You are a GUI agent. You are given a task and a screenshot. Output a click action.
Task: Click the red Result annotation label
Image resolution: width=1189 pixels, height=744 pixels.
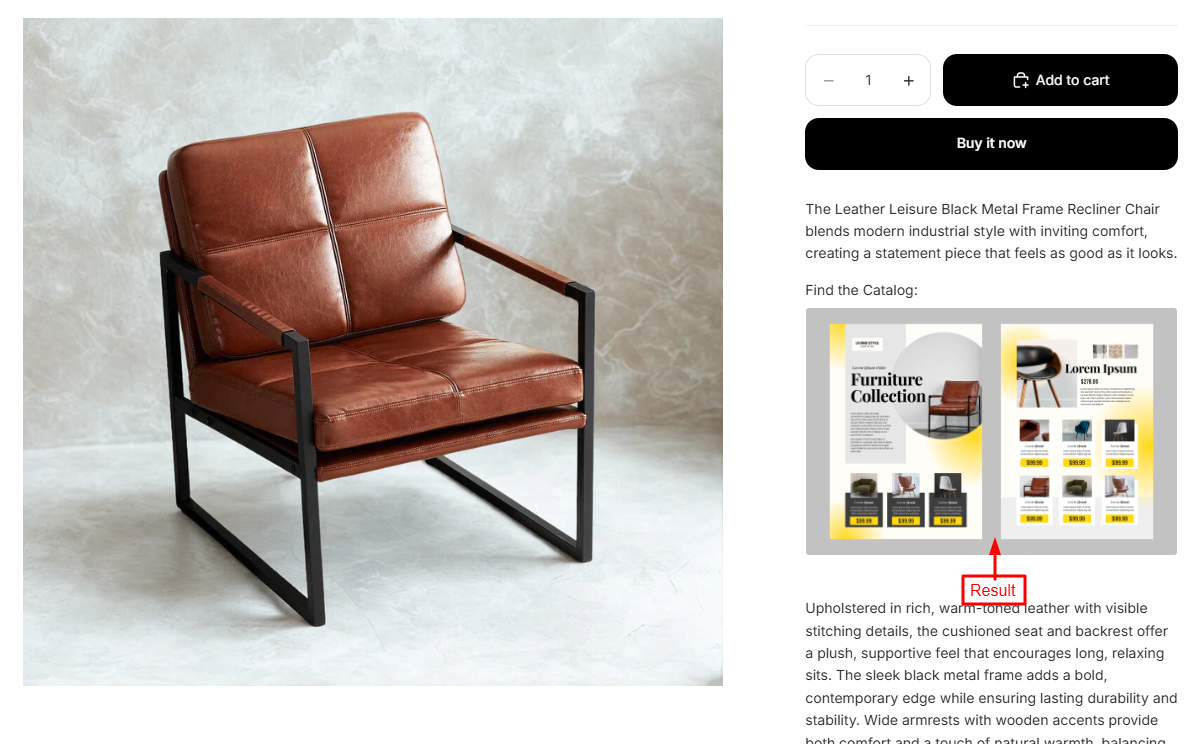pyautogui.click(x=993, y=590)
